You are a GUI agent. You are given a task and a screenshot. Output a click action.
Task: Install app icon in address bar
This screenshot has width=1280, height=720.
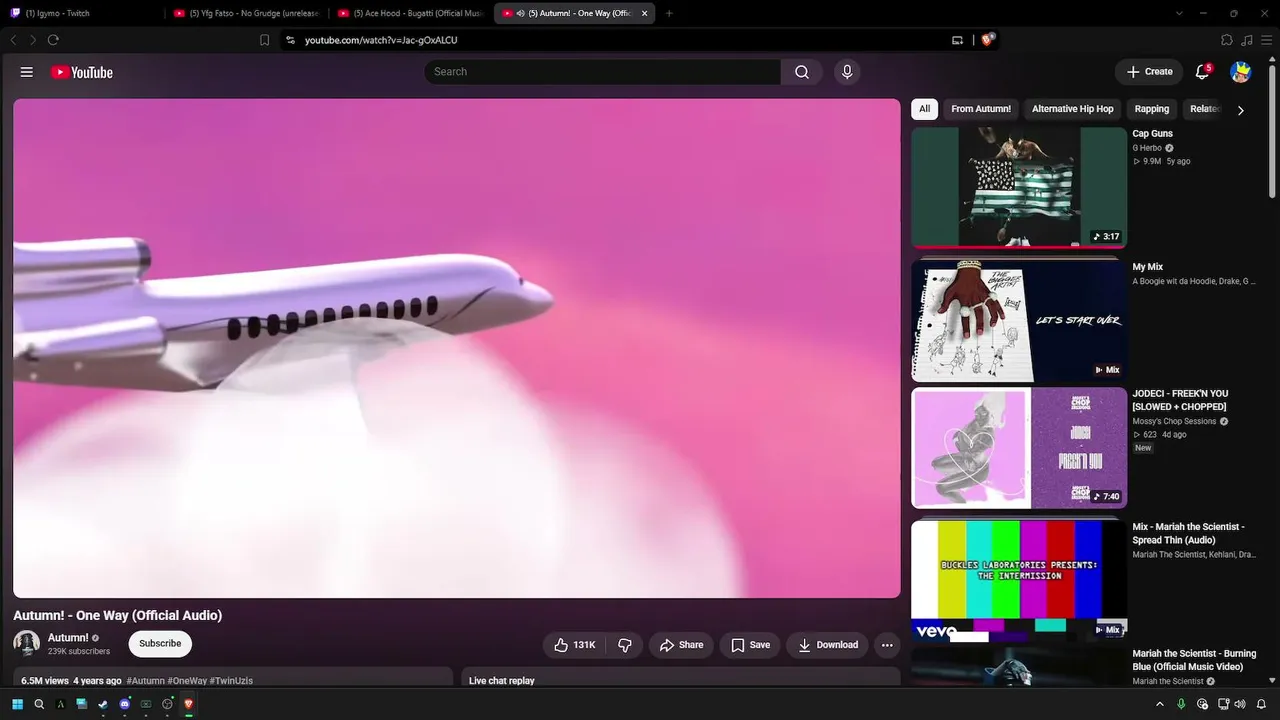[957, 40]
